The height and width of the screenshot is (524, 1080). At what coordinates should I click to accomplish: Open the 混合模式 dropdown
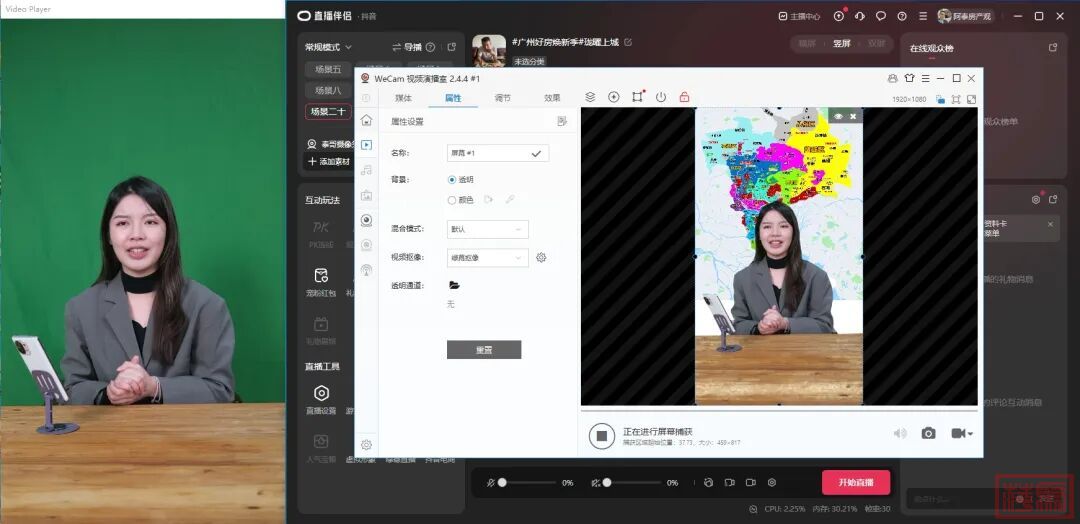click(487, 229)
